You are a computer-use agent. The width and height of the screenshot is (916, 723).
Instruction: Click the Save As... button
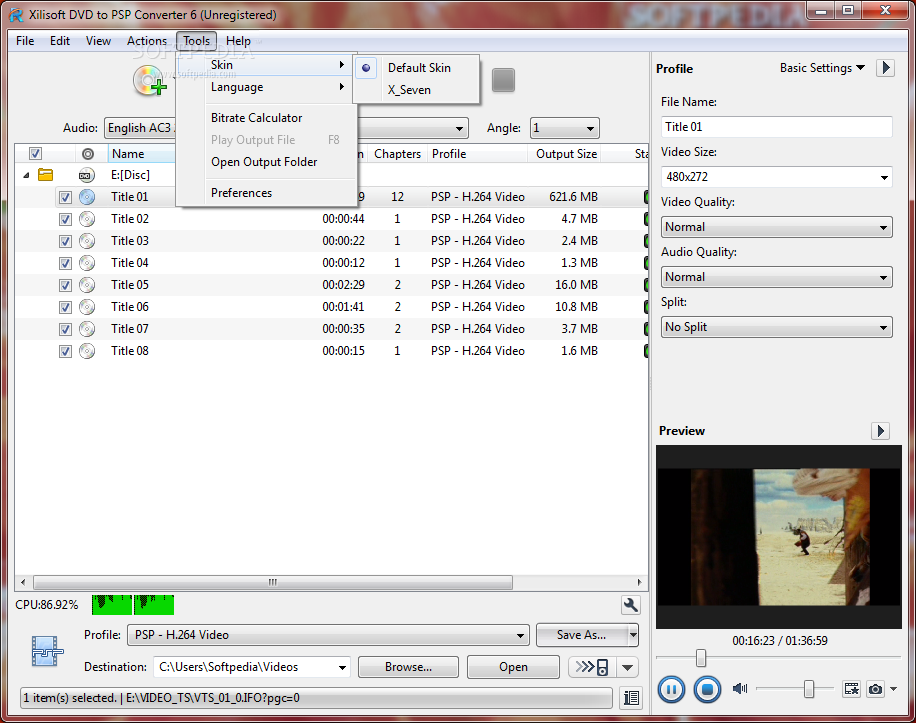(581, 635)
